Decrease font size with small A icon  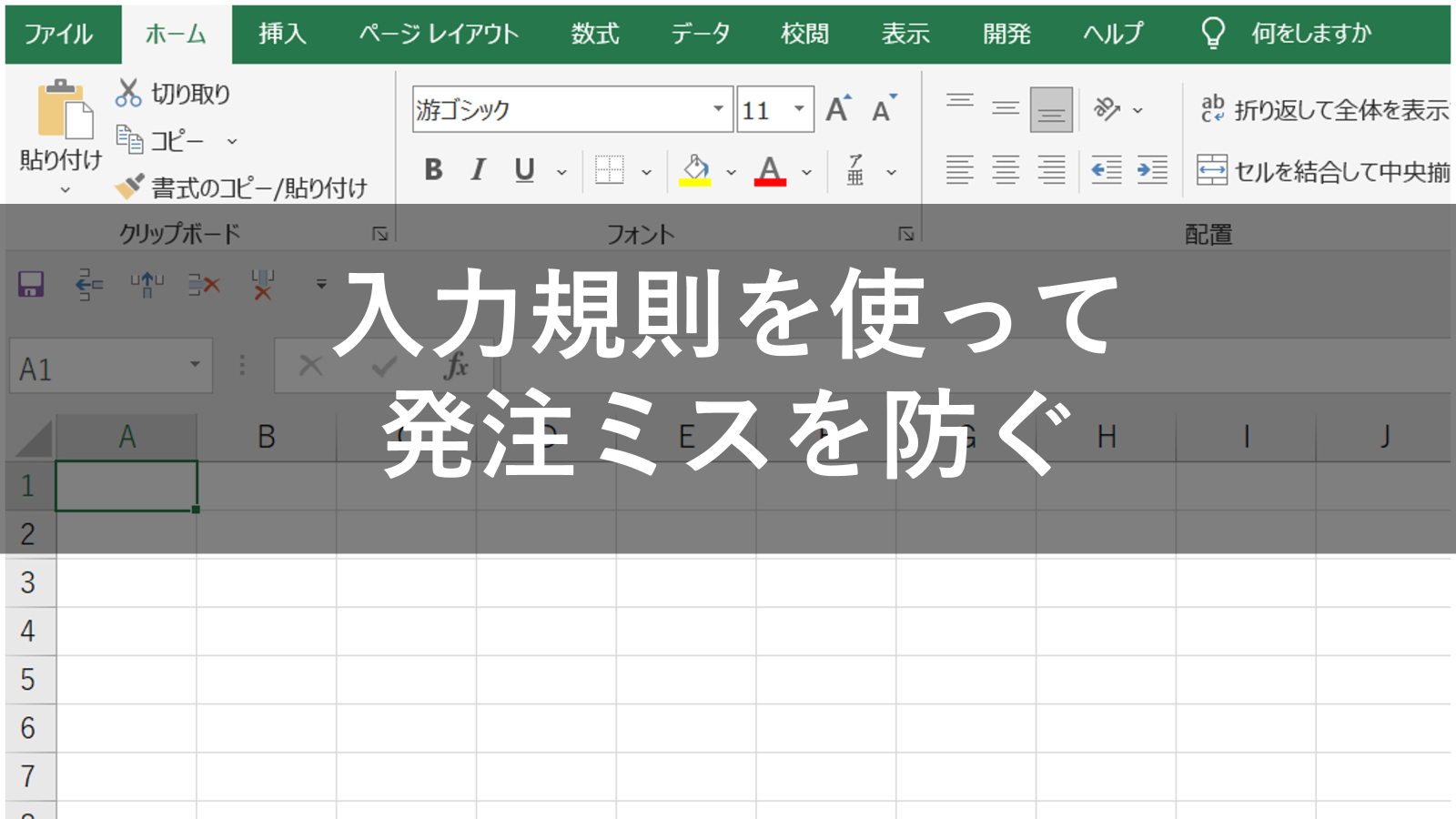click(884, 109)
